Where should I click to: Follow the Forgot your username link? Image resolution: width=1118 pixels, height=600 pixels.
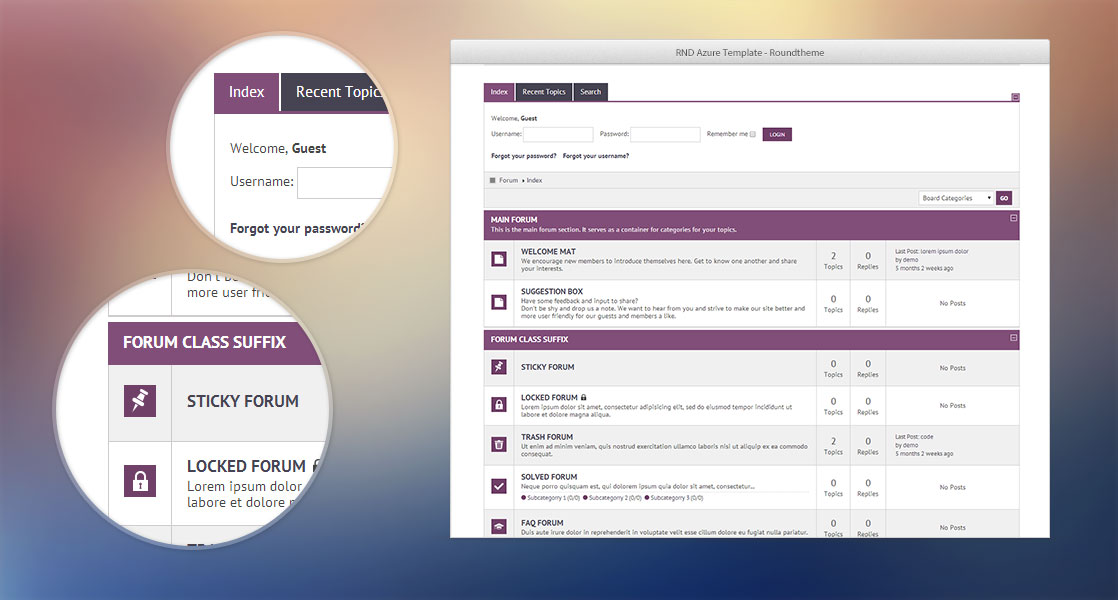tap(596, 156)
